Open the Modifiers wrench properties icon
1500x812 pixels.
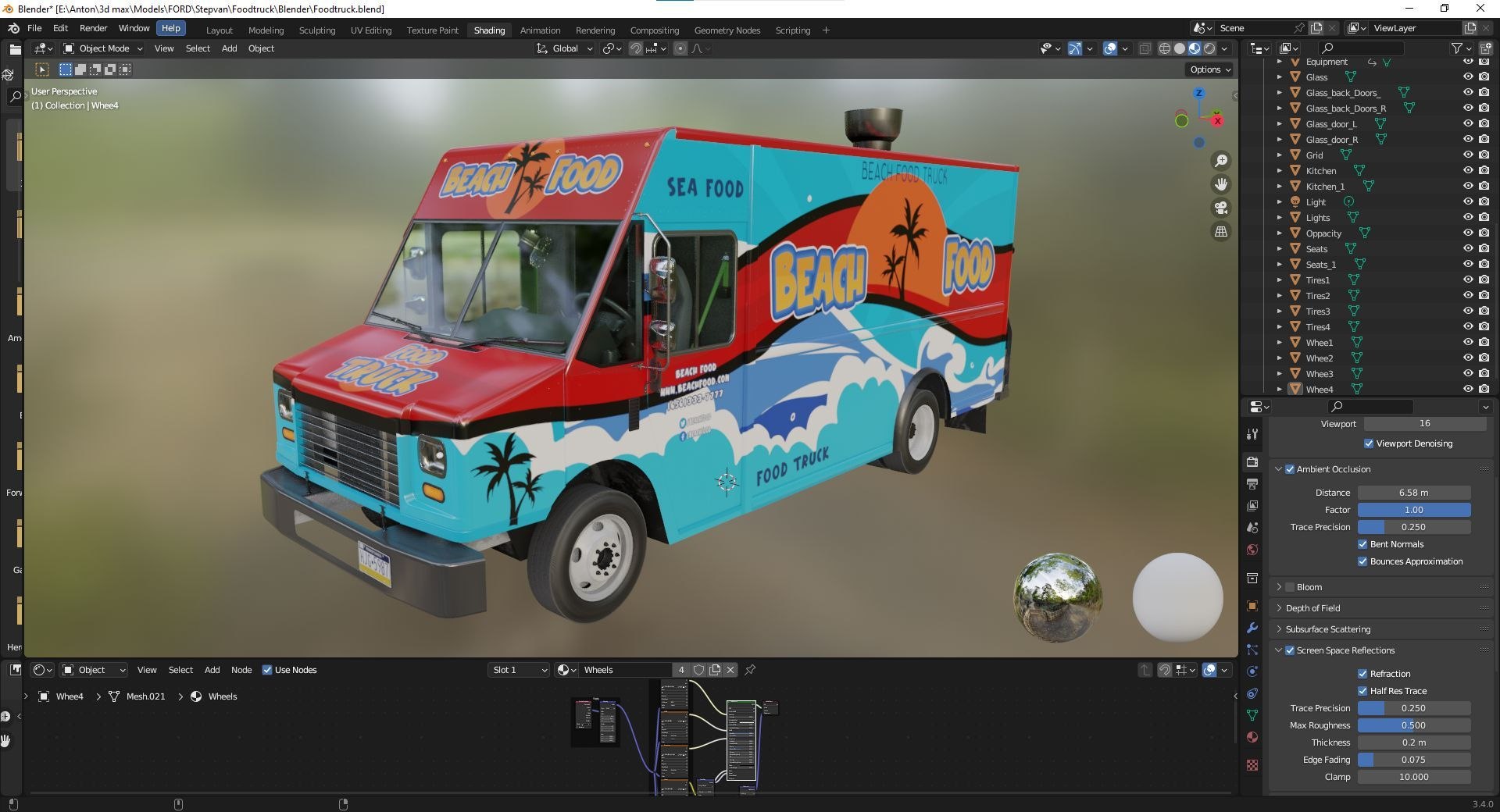[1252, 628]
